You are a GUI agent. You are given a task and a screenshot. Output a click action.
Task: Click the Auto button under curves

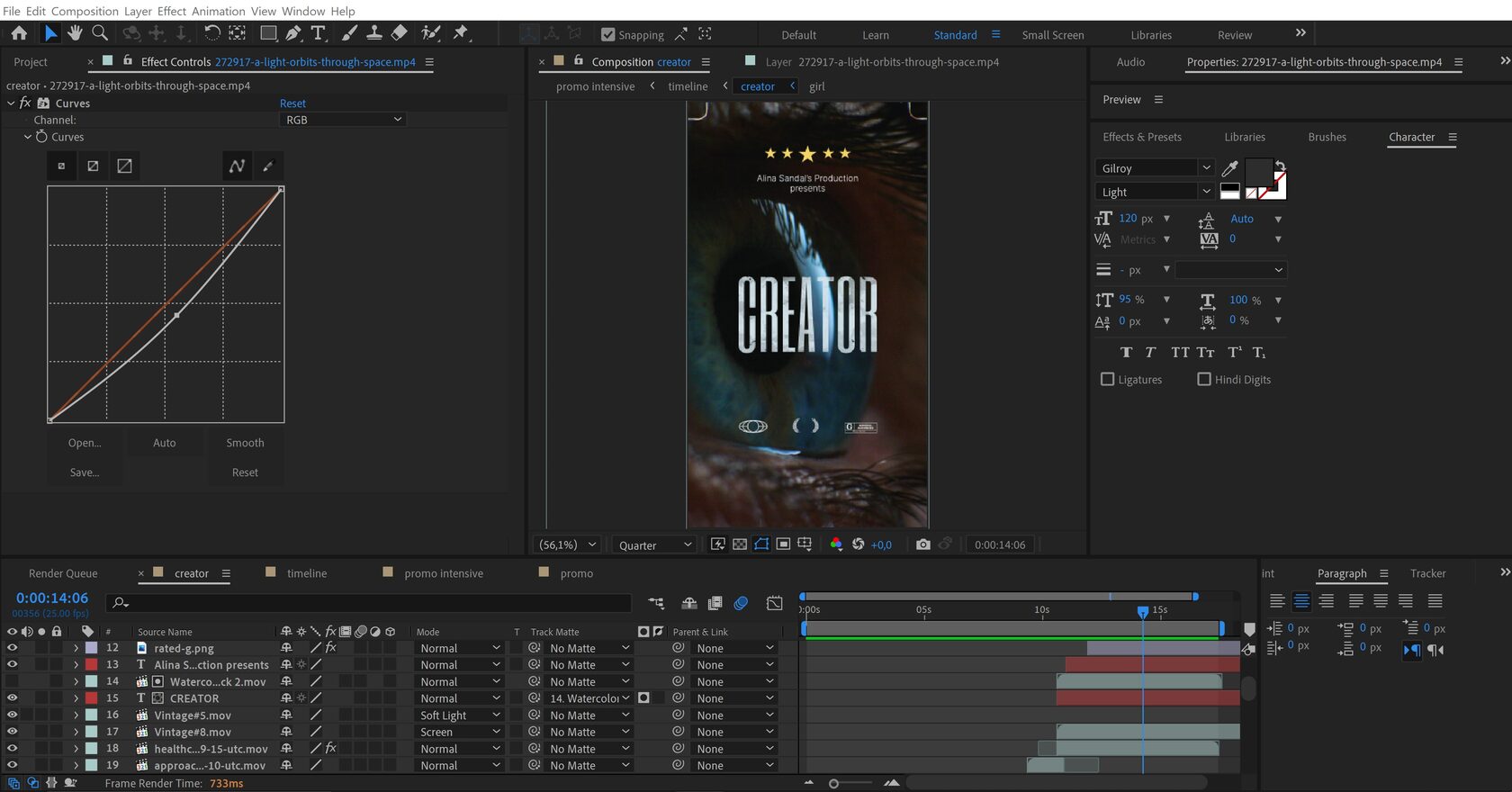[x=164, y=443]
